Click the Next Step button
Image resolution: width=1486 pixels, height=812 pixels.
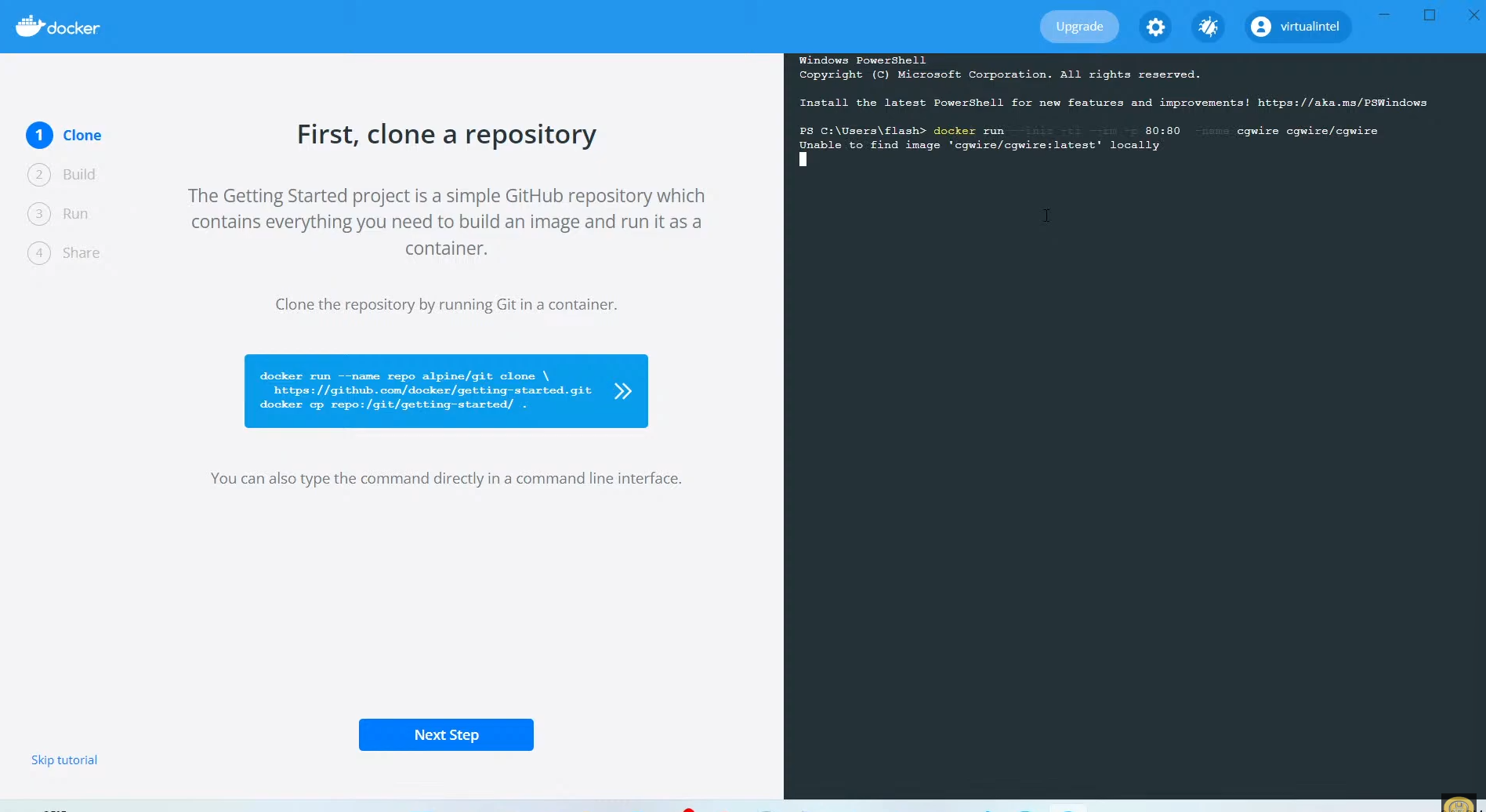click(x=446, y=734)
